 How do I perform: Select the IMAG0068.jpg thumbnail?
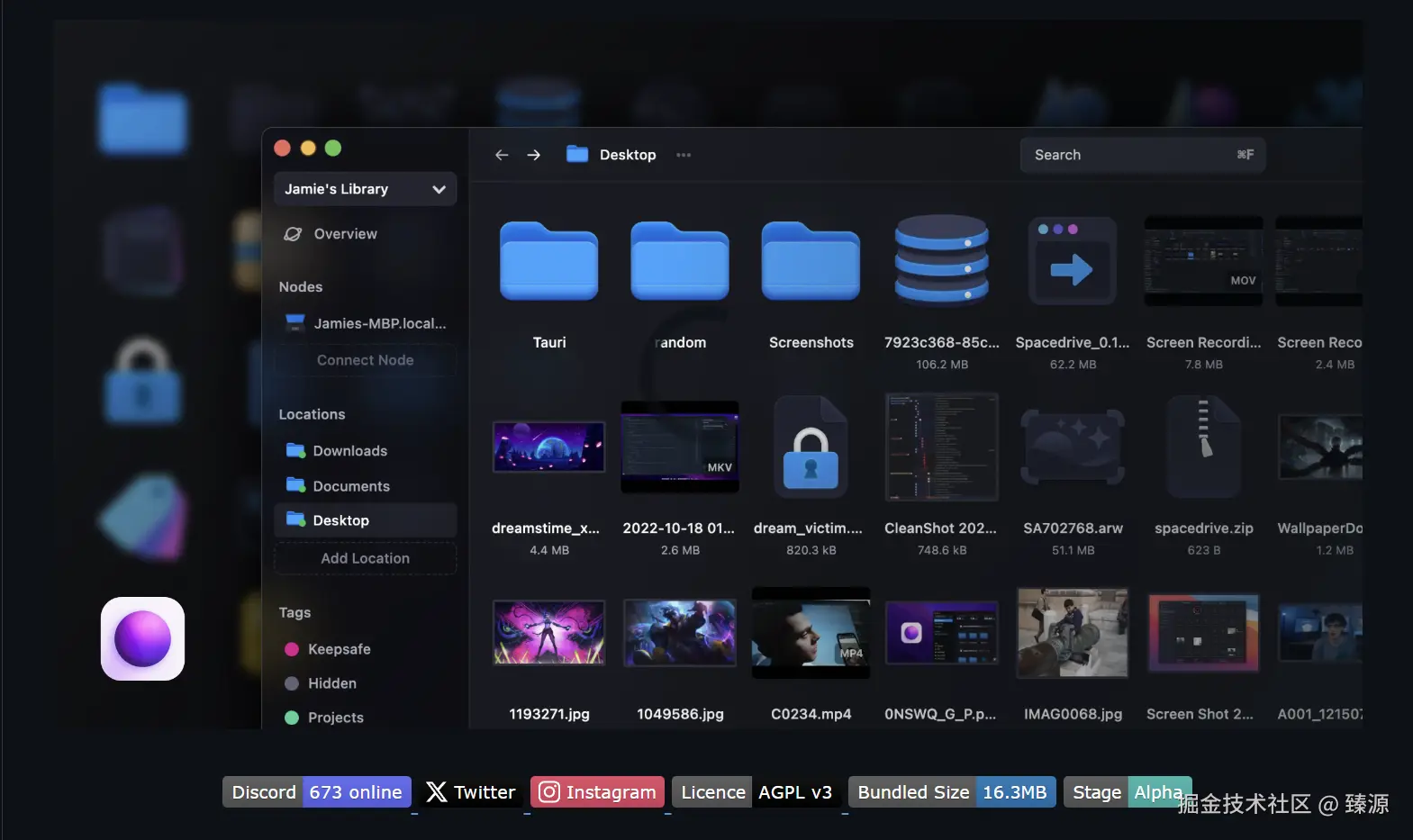1073,633
